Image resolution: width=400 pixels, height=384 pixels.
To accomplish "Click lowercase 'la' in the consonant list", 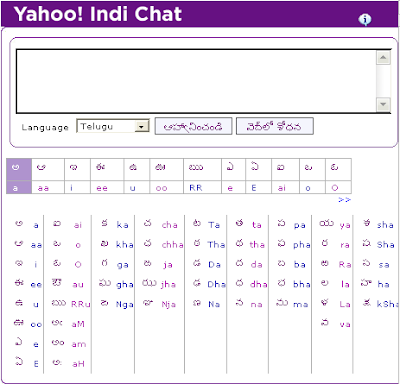I will point(345,285).
